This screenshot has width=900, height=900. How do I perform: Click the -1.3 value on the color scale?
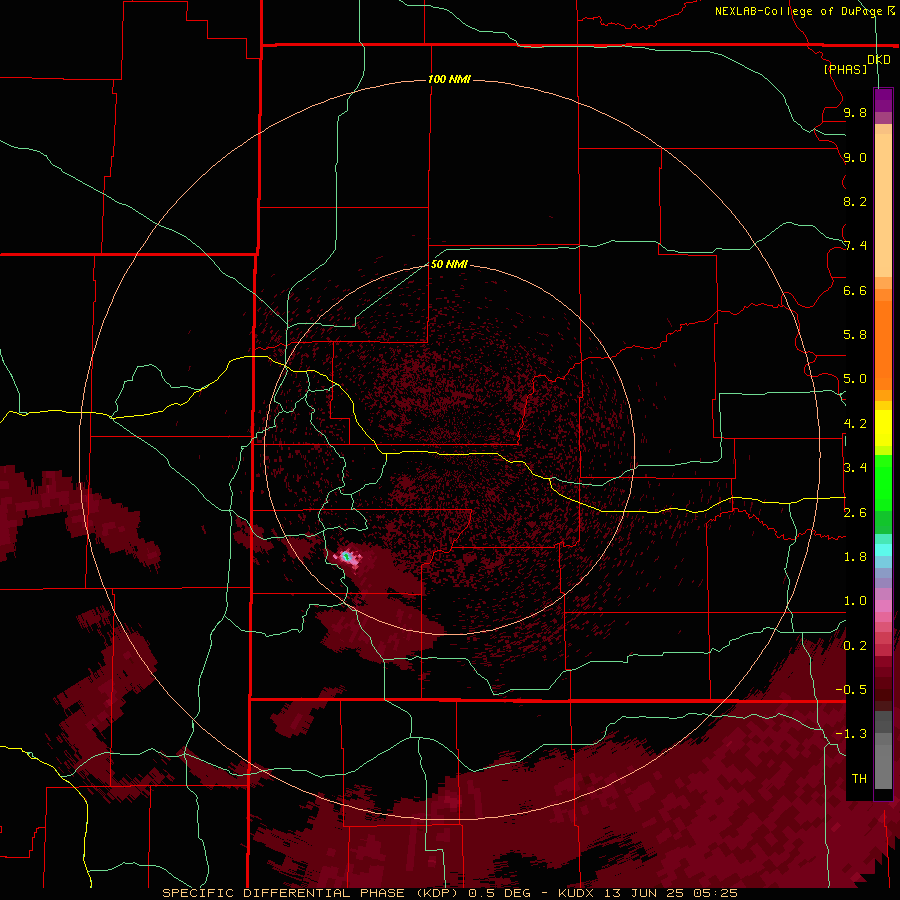click(851, 734)
